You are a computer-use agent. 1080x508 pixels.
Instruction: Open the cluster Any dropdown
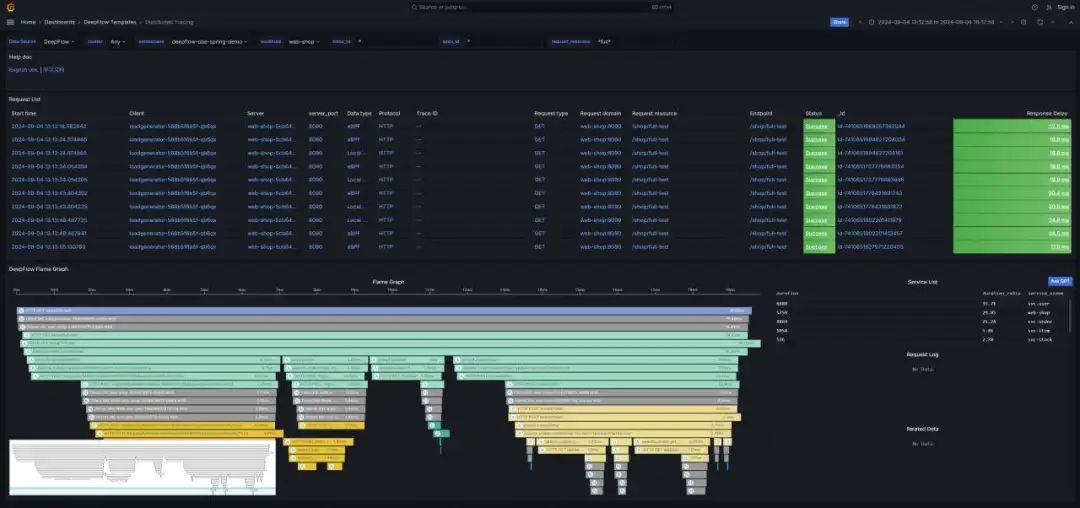(x=118, y=41)
